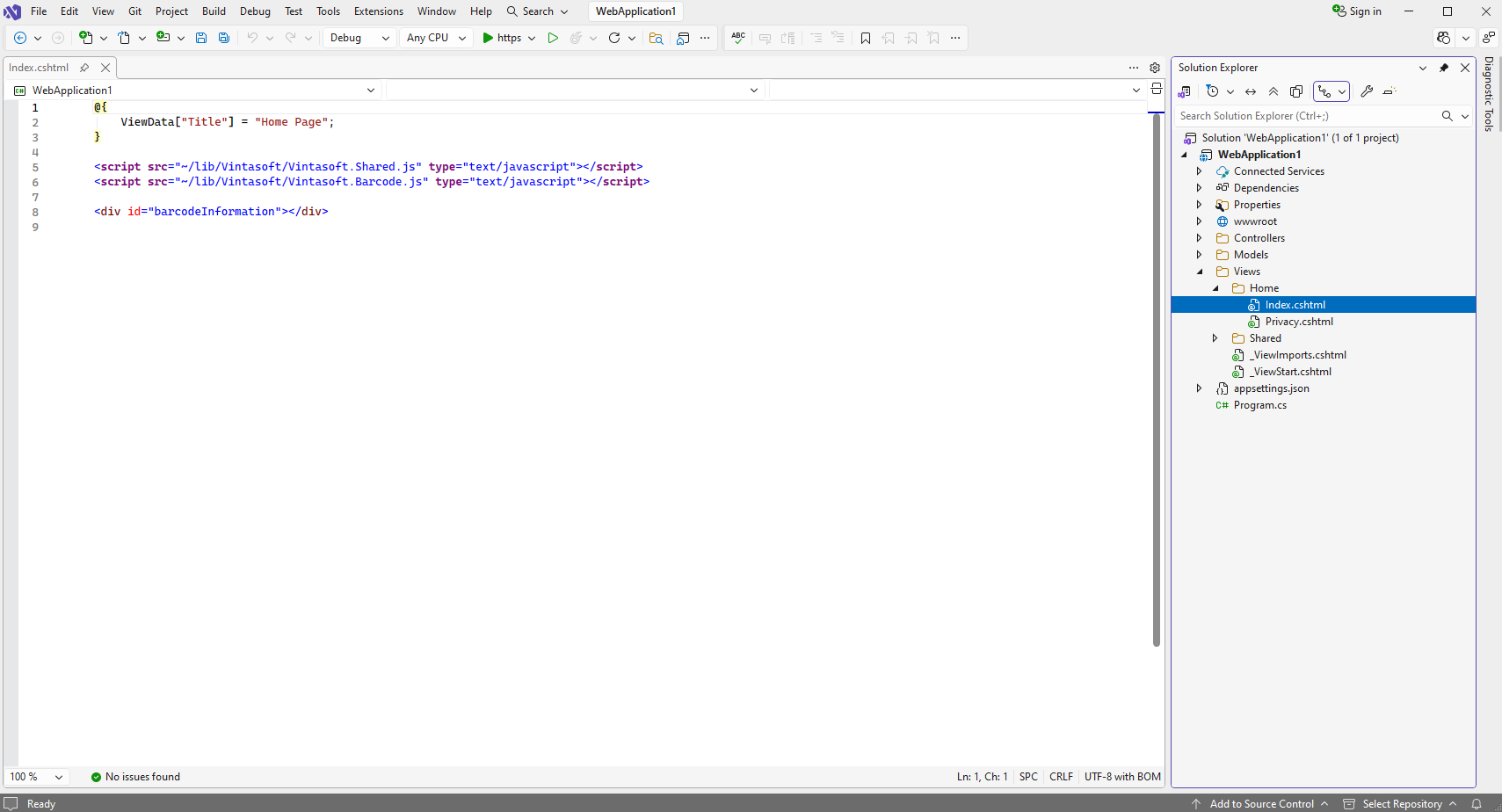Start without debugging using the outlined play icon
Image resolution: width=1502 pixels, height=812 pixels.
(553, 38)
